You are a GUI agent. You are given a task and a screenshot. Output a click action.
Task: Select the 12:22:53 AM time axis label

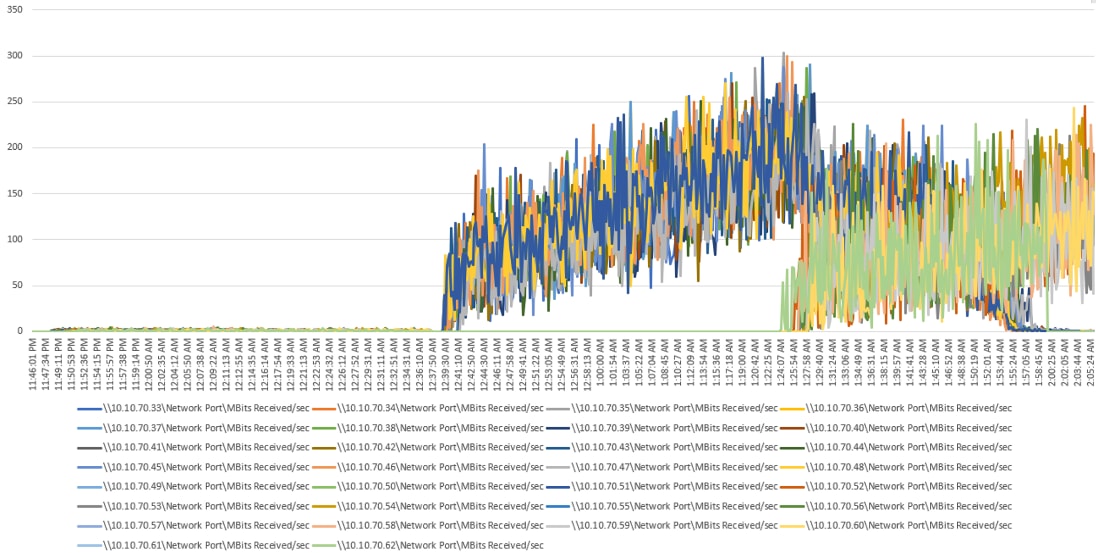pos(317,364)
